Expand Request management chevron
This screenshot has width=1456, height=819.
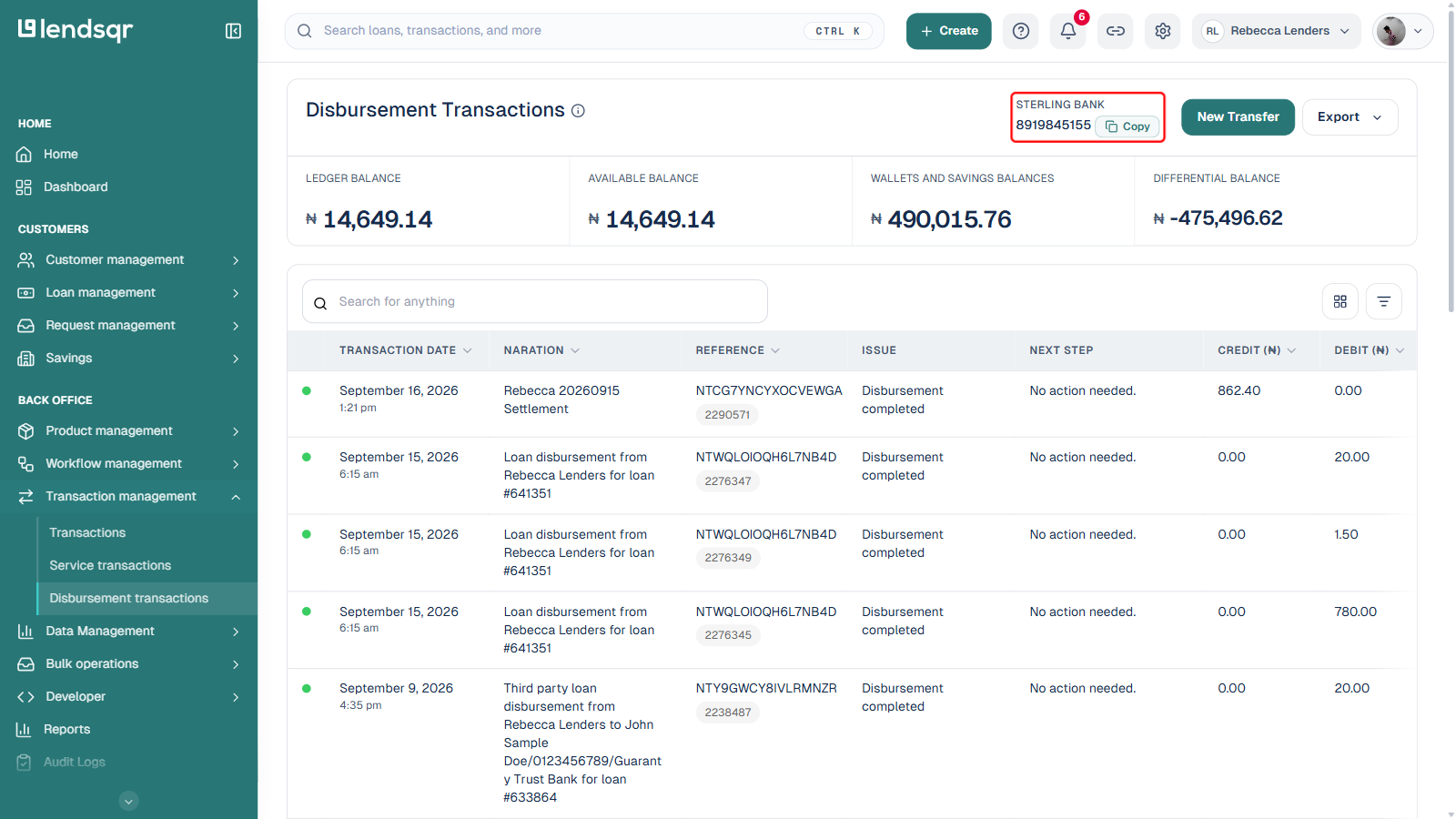click(236, 326)
